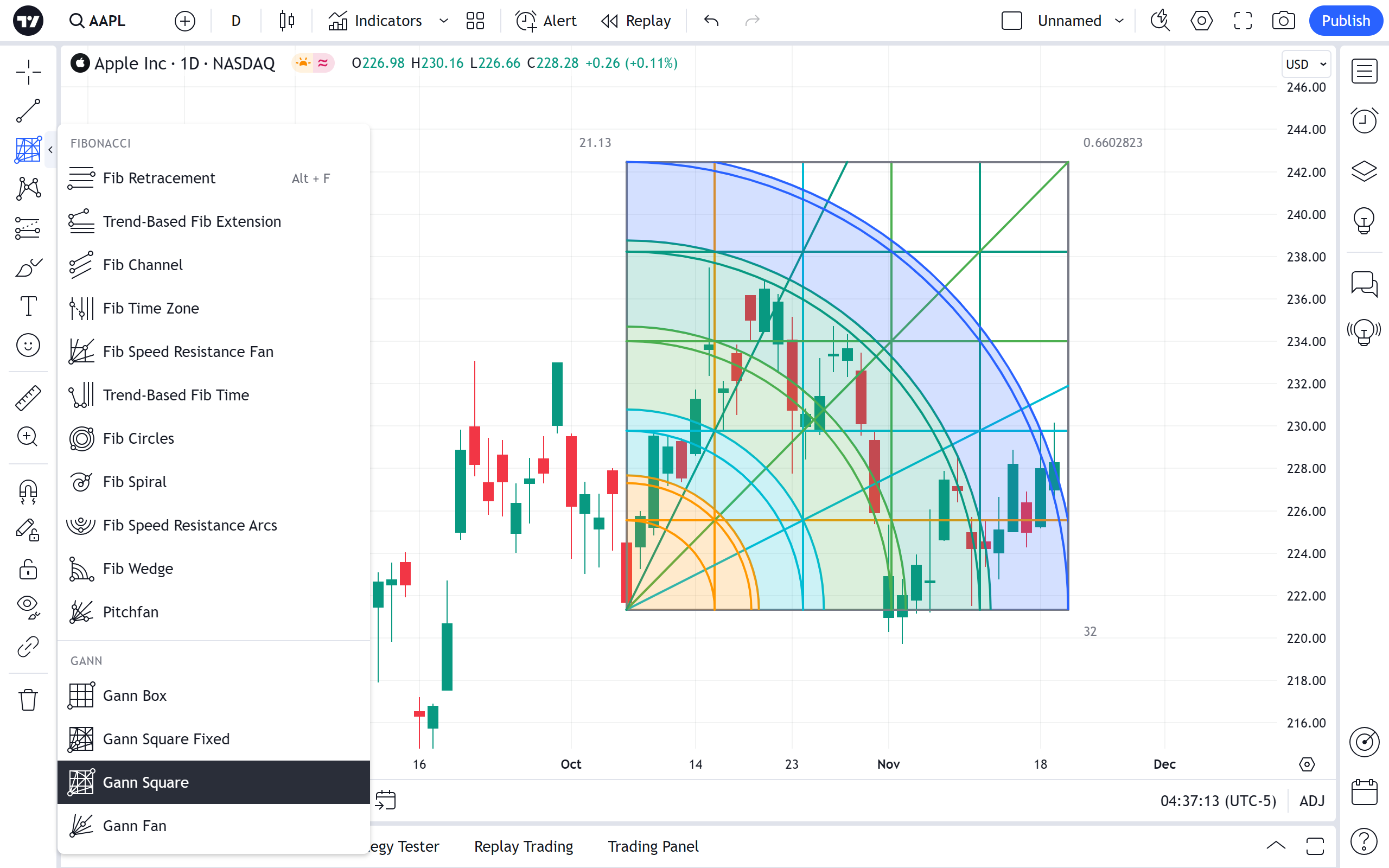Select the ruler measure tool
Viewport: 1389px width, 868px height.
point(28,397)
